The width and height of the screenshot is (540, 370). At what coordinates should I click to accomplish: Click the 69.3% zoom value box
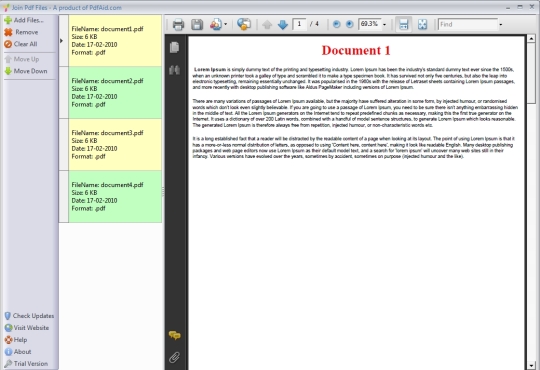pos(370,24)
